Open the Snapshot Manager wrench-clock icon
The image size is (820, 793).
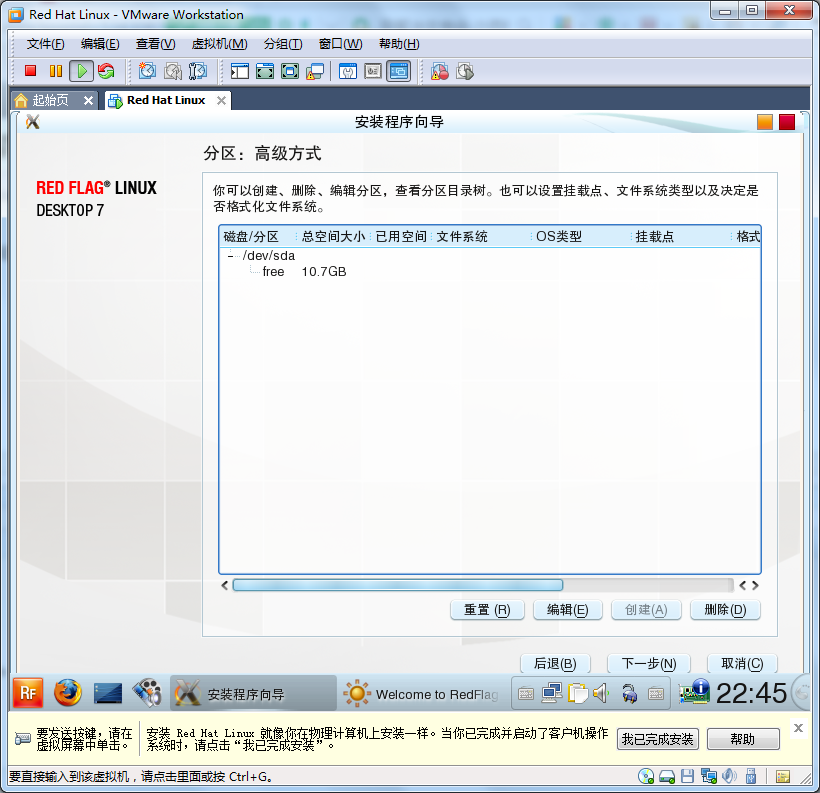198,71
